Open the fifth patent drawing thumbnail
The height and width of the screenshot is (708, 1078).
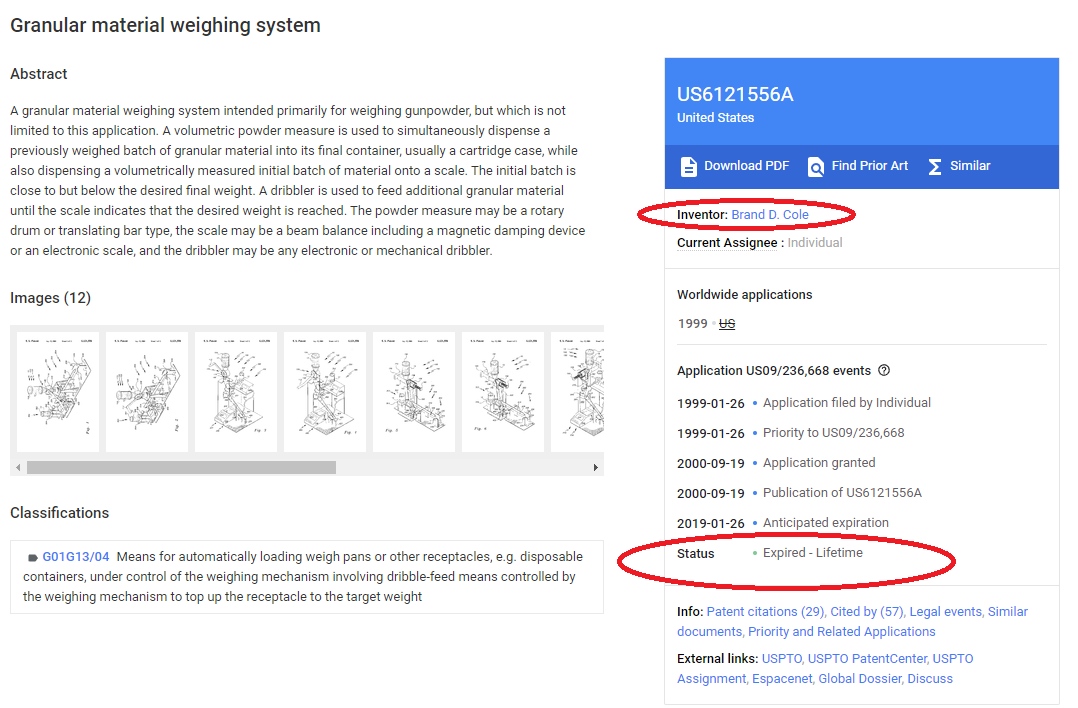pos(414,392)
